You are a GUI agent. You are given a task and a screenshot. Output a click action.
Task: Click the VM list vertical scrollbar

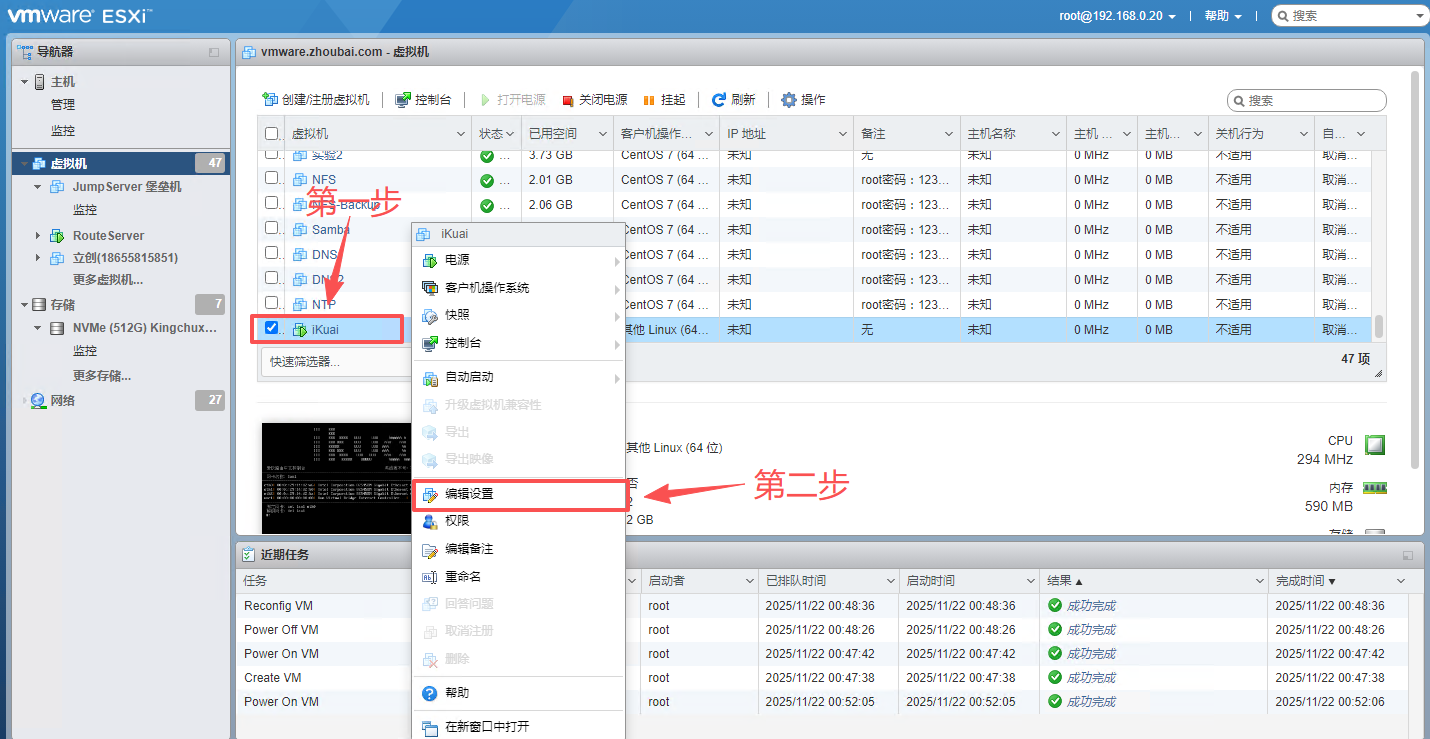[1378, 326]
